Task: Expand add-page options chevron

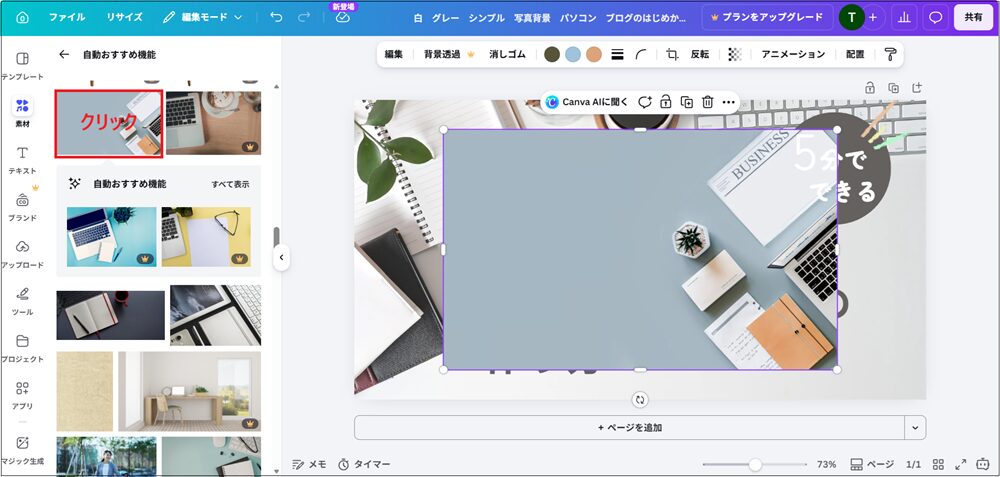Action: click(x=916, y=427)
